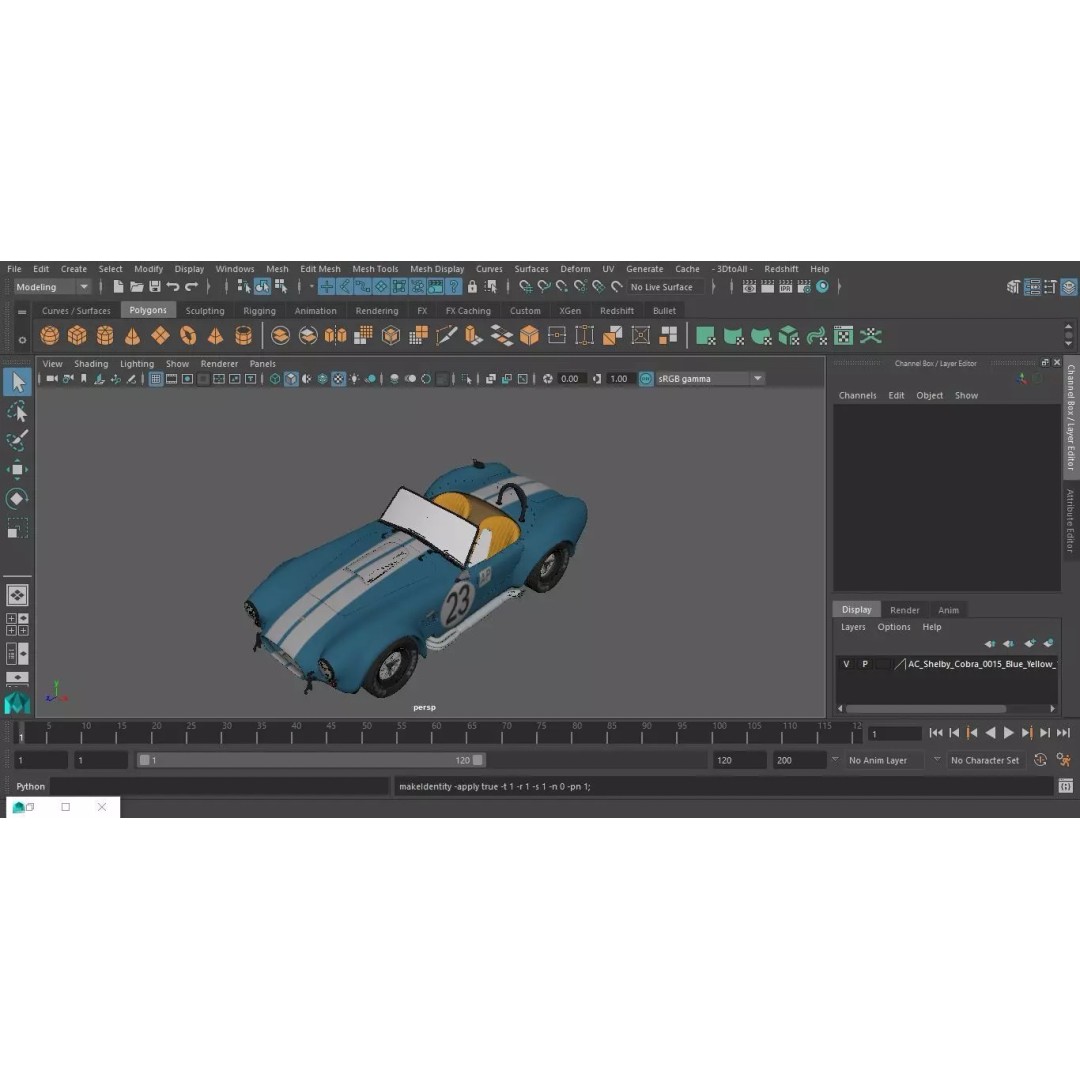This screenshot has width=1080, height=1080.
Task: Click the Python language toggle label
Action: [30, 786]
